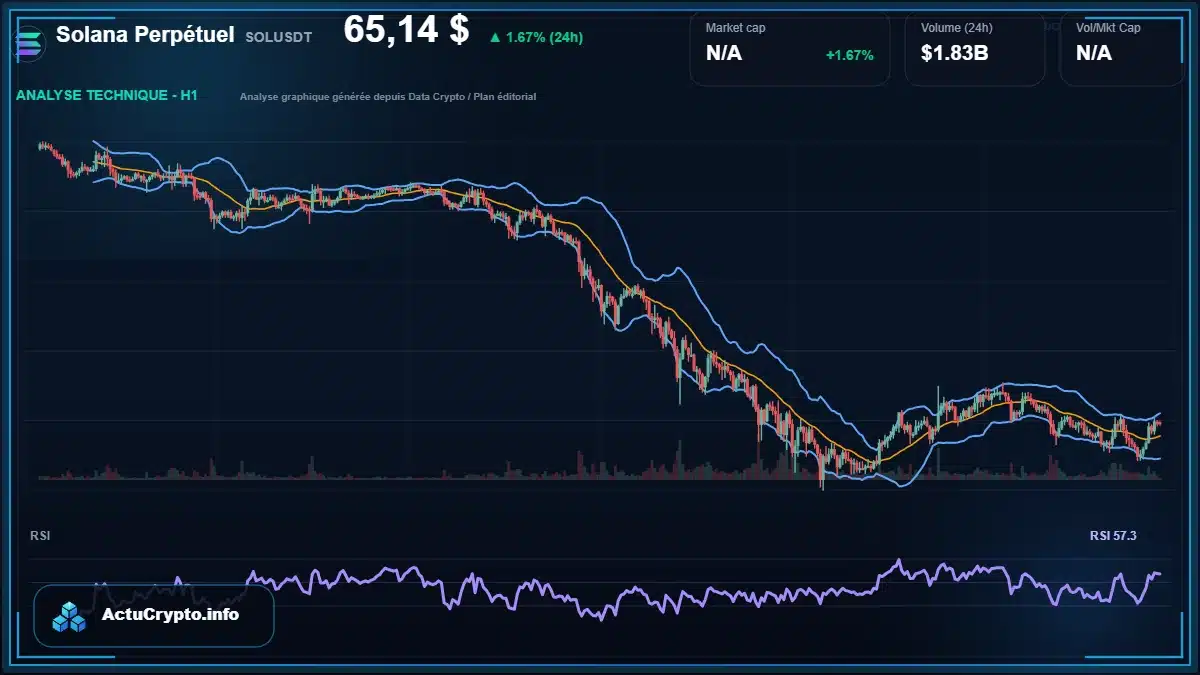Click the N/A value under Vol/Mkt Cap

point(1094,53)
